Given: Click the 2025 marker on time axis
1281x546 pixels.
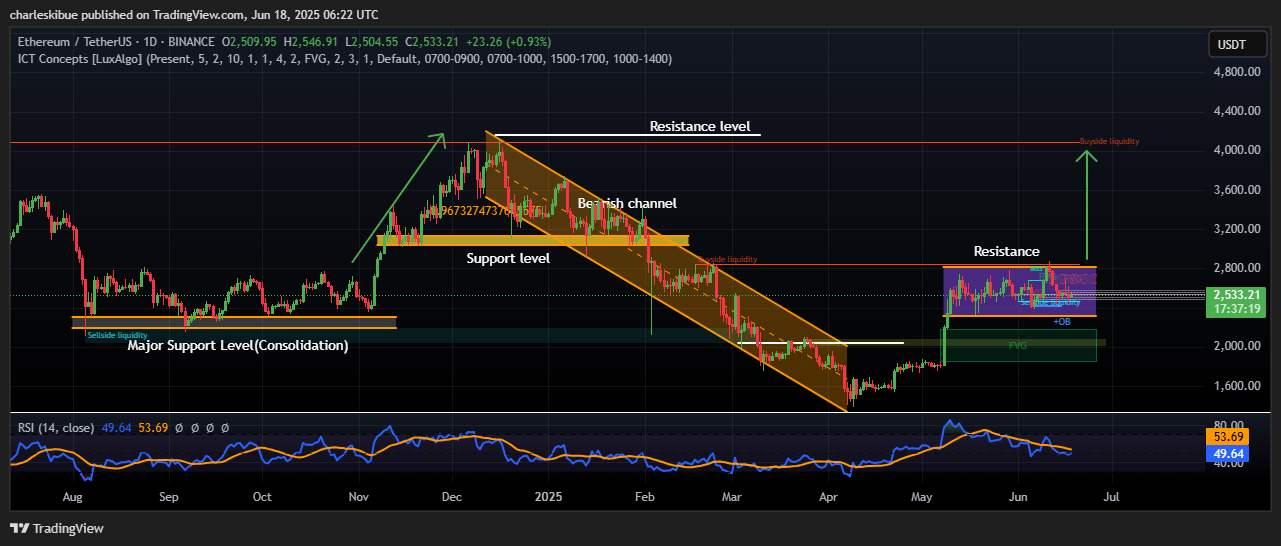Looking at the screenshot, I should point(548,496).
